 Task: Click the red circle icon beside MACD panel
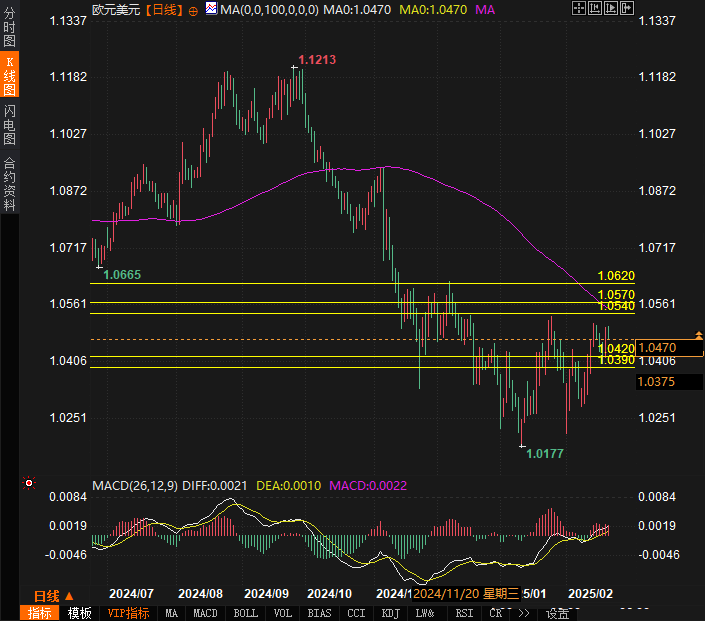(29, 484)
